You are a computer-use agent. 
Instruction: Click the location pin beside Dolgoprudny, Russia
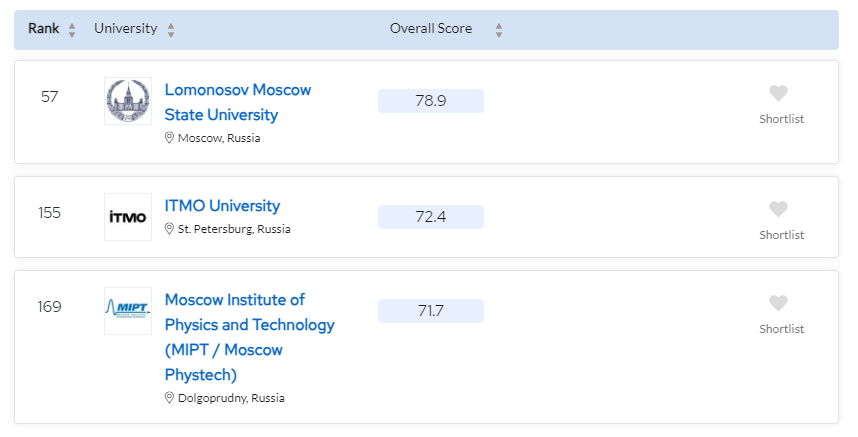point(170,398)
